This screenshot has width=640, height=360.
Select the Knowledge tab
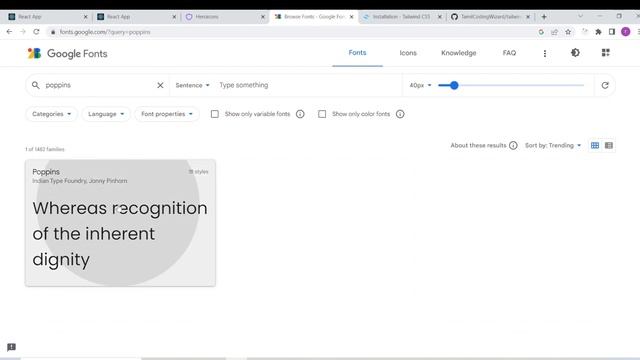tap(459, 53)
